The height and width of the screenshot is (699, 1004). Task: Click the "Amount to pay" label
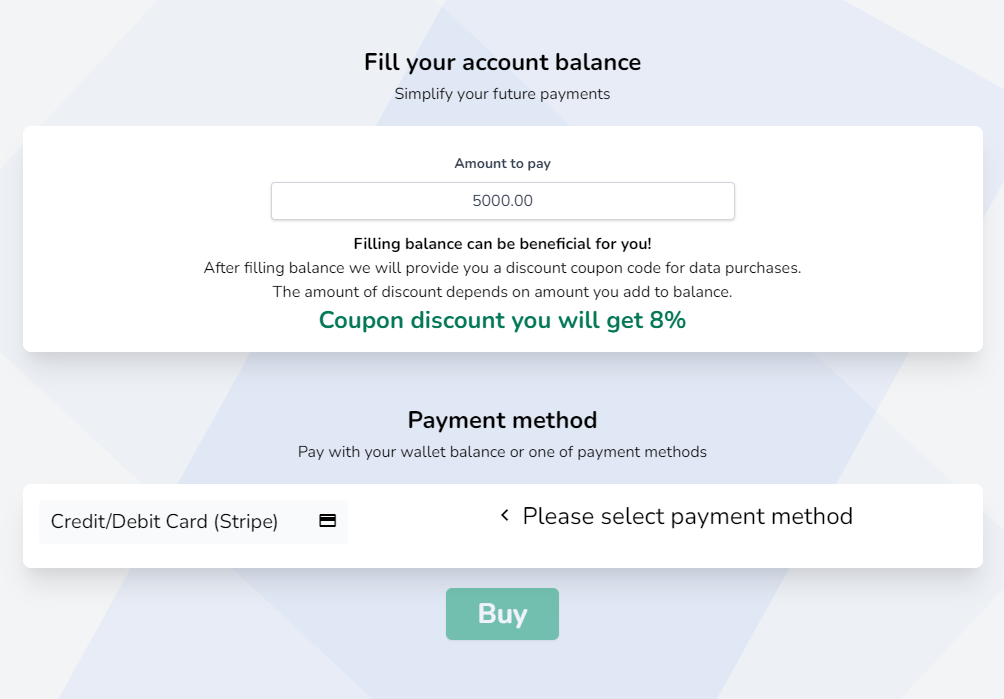point(502,163)
